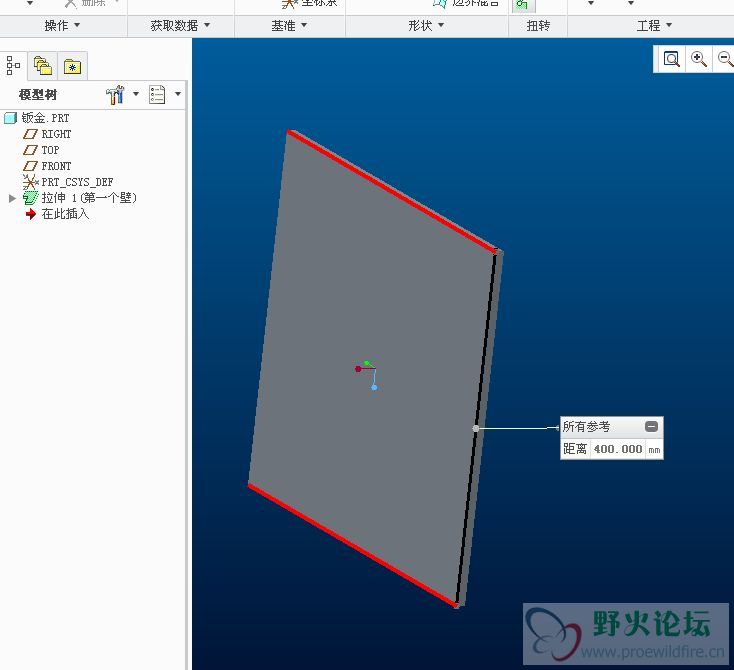The image size is (734, 670).
Task: Collapse the 所有参考 panel minus button
Action: tap(651, 427)
